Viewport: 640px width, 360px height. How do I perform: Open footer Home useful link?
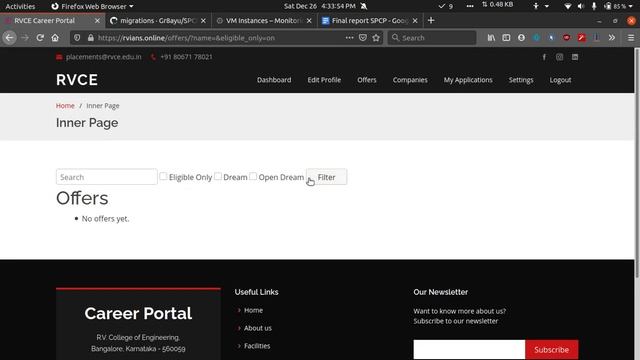[x=253, y=310]
